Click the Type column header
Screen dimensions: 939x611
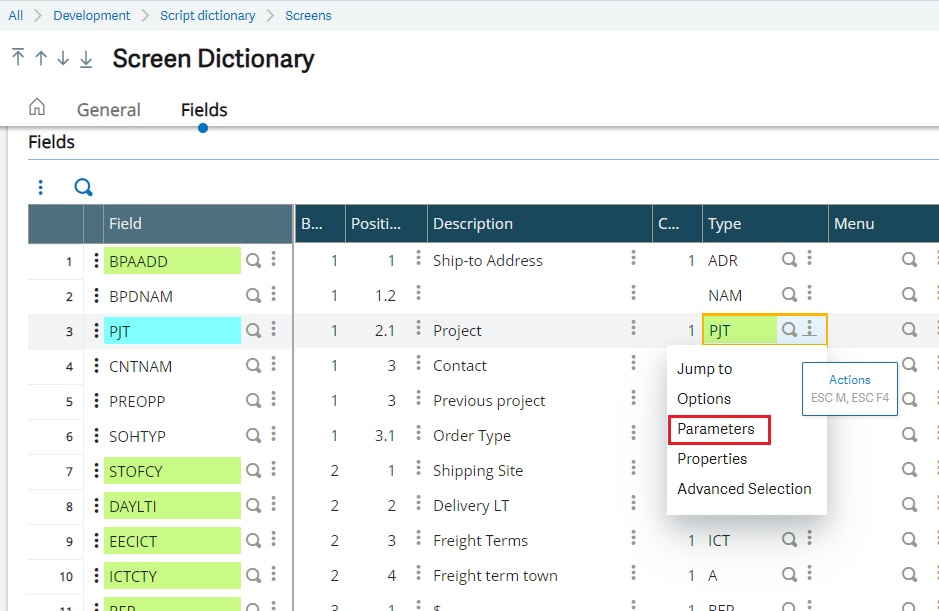coord(765,223)
